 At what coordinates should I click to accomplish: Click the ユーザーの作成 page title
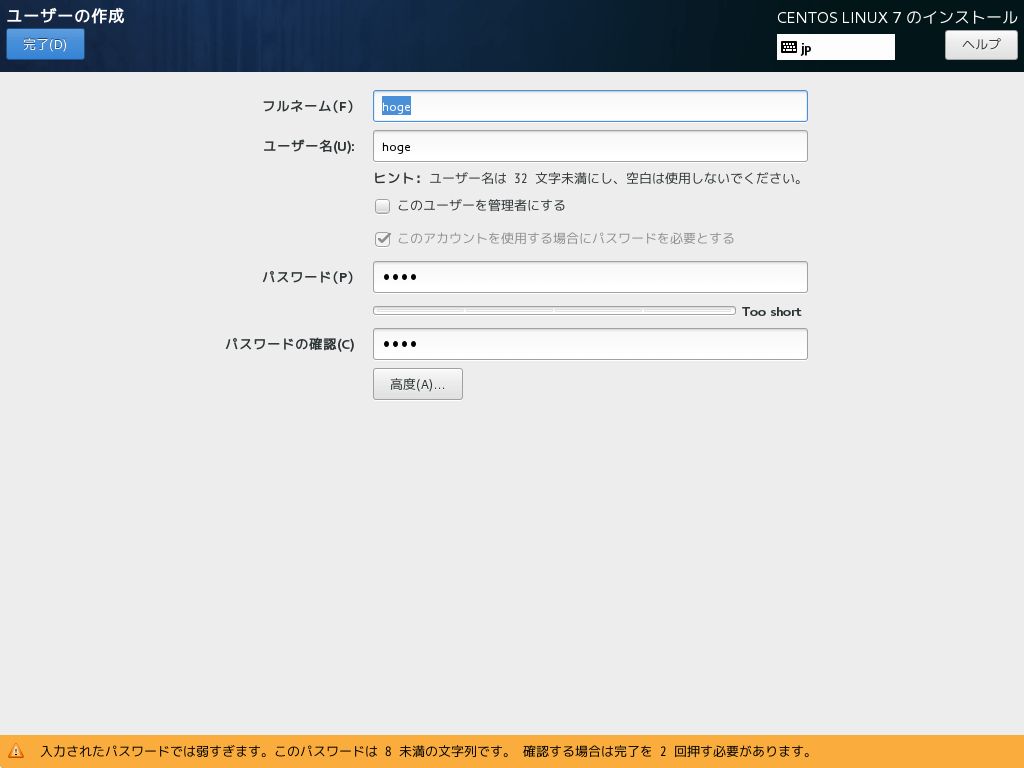[x=65, y=16]
